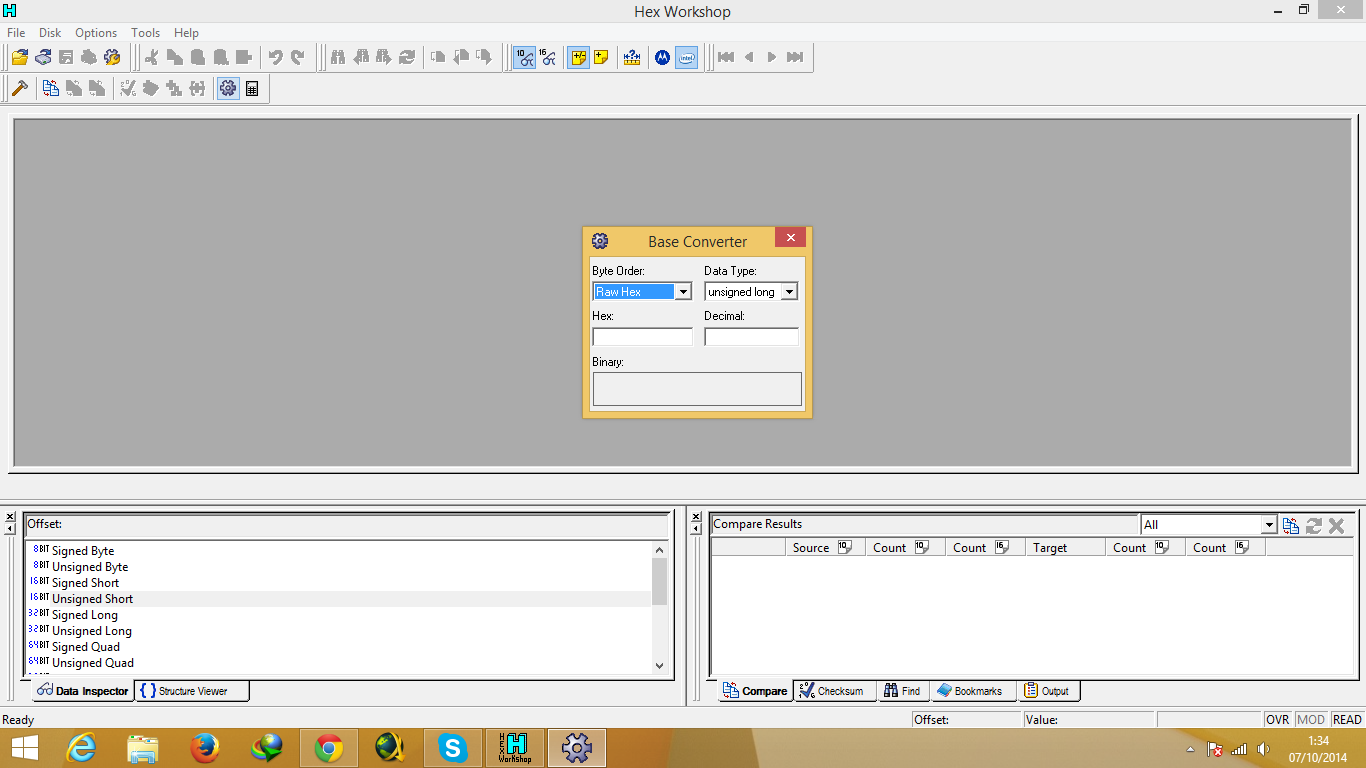Screen dimensions: 1366x768
Task: Click the Windows Start button
Action: click(x=24, y=747)
